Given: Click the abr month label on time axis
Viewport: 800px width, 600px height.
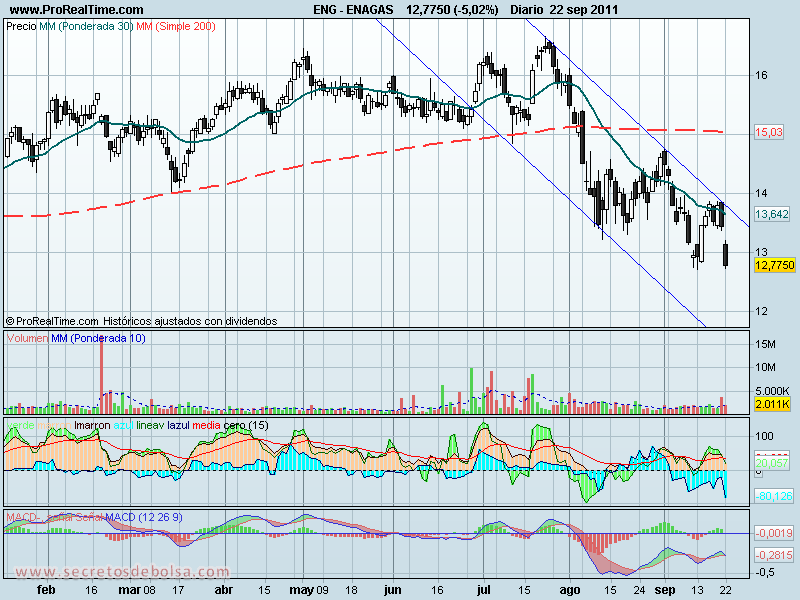Looking at the screenshot, I should click(x=223, y=590).
